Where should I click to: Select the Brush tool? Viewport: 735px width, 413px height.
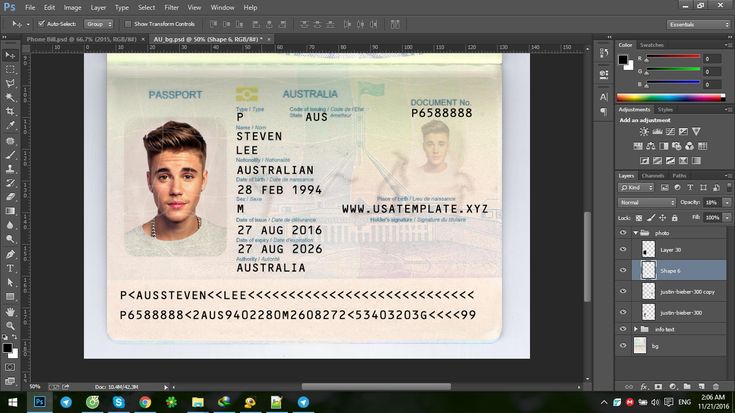pyautogui.click(x=10, y=155)
